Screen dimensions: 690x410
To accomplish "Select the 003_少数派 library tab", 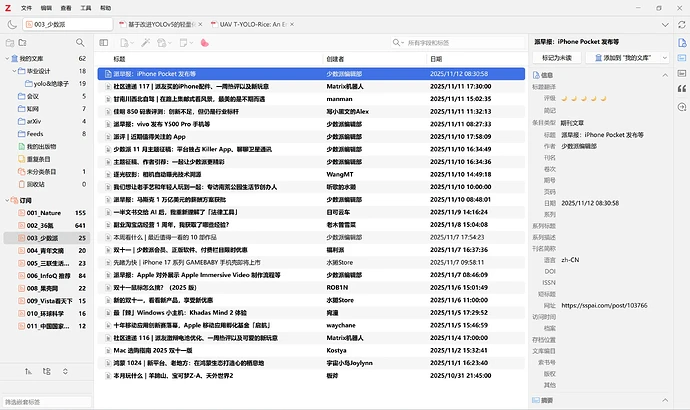I will click(x=68, y=25).
